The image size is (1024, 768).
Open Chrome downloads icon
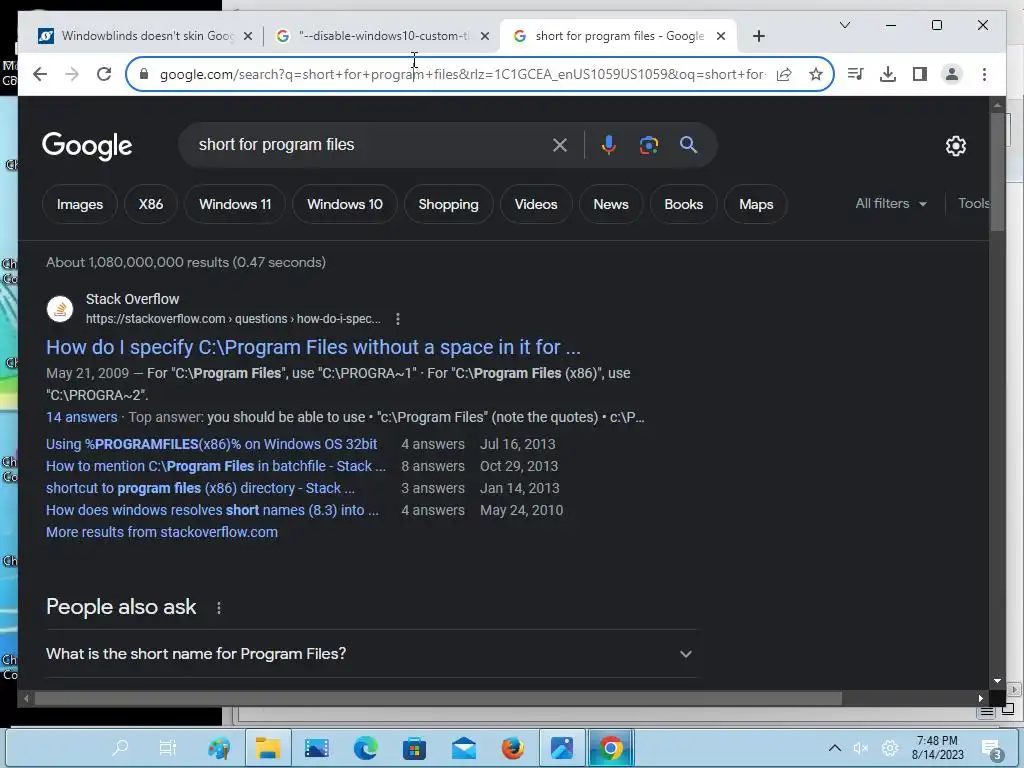pyautogui.click(x=888, y=74)
